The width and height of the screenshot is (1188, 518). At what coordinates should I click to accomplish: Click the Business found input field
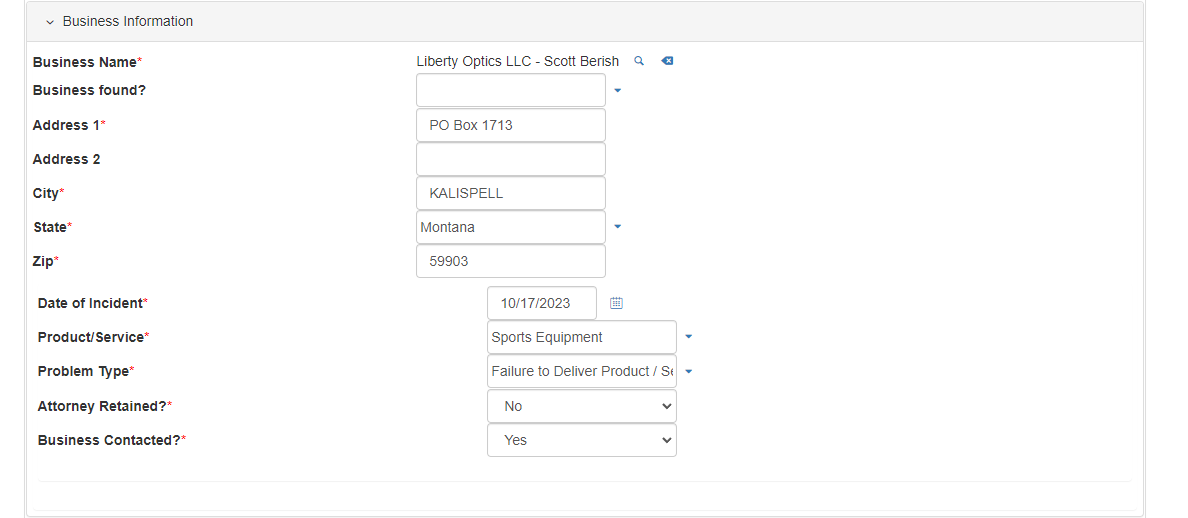coord(511,90)
